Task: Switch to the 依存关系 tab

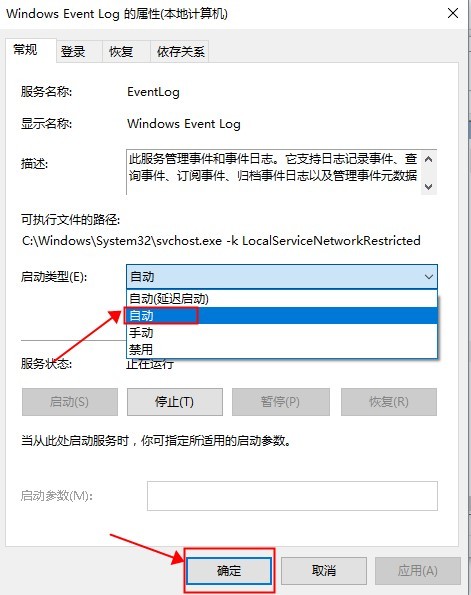Action: pyautogui.click(x=180, y=51)
